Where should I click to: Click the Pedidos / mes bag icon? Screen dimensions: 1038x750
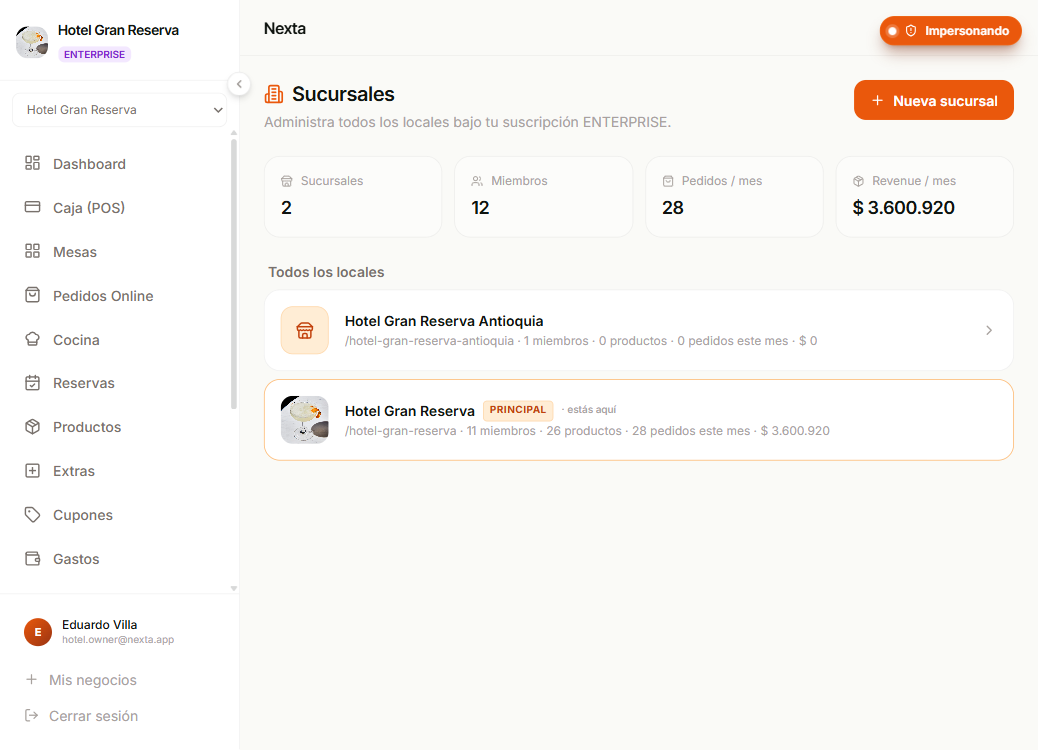668,181
